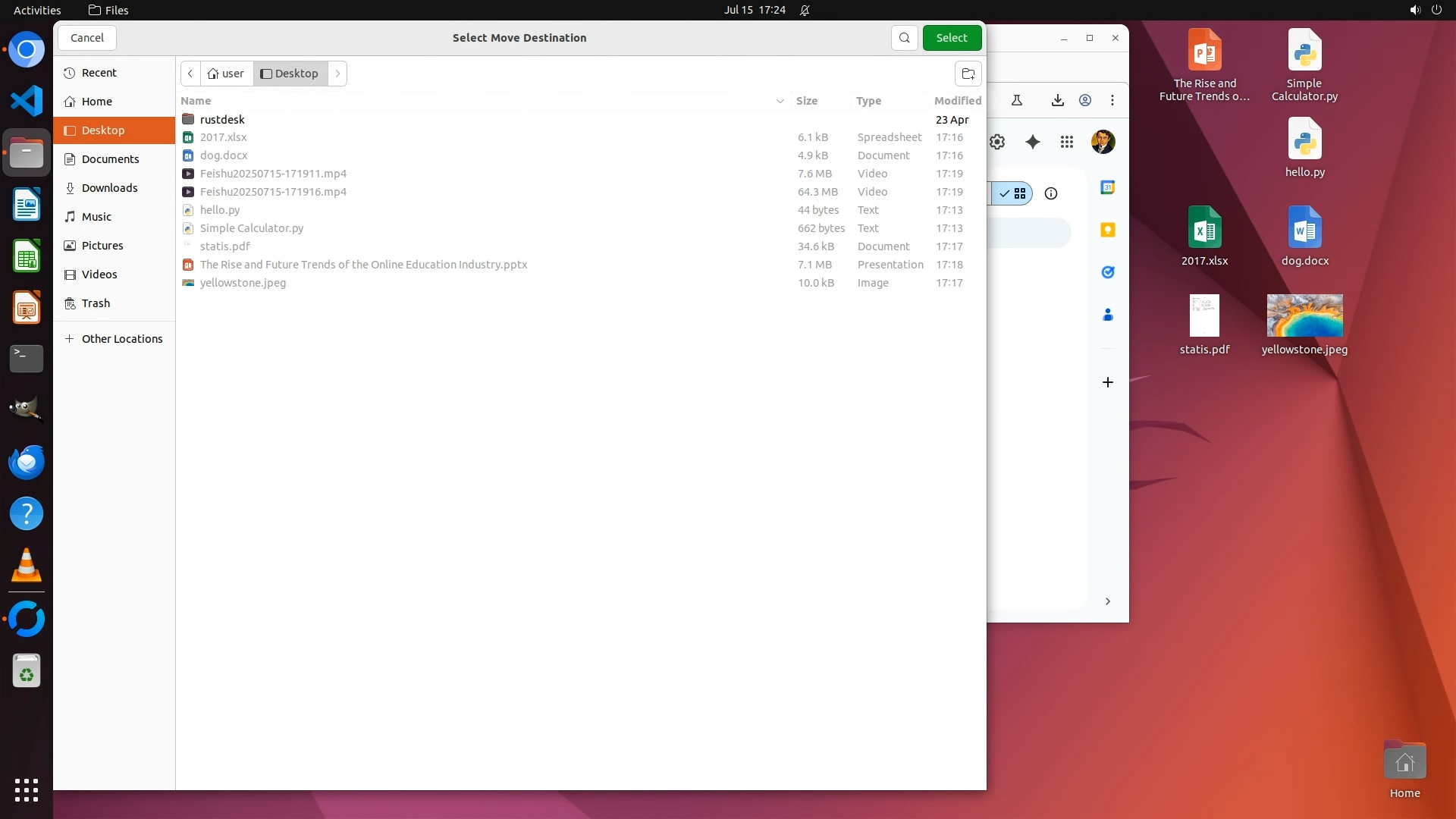The image size is (1456, 819).
Task: Click the path bar back chevron
Action: tap(190, 74)
